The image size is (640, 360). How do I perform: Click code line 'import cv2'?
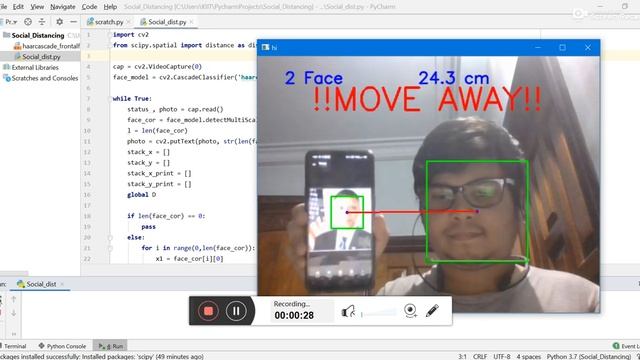tap(131, 35)
